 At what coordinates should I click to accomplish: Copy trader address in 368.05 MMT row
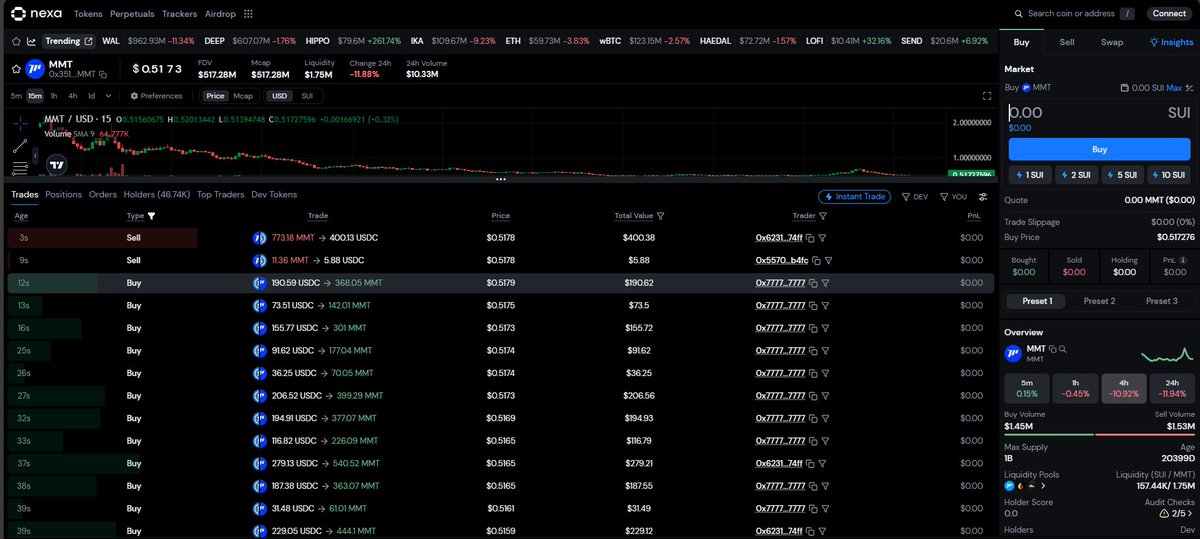813,283
